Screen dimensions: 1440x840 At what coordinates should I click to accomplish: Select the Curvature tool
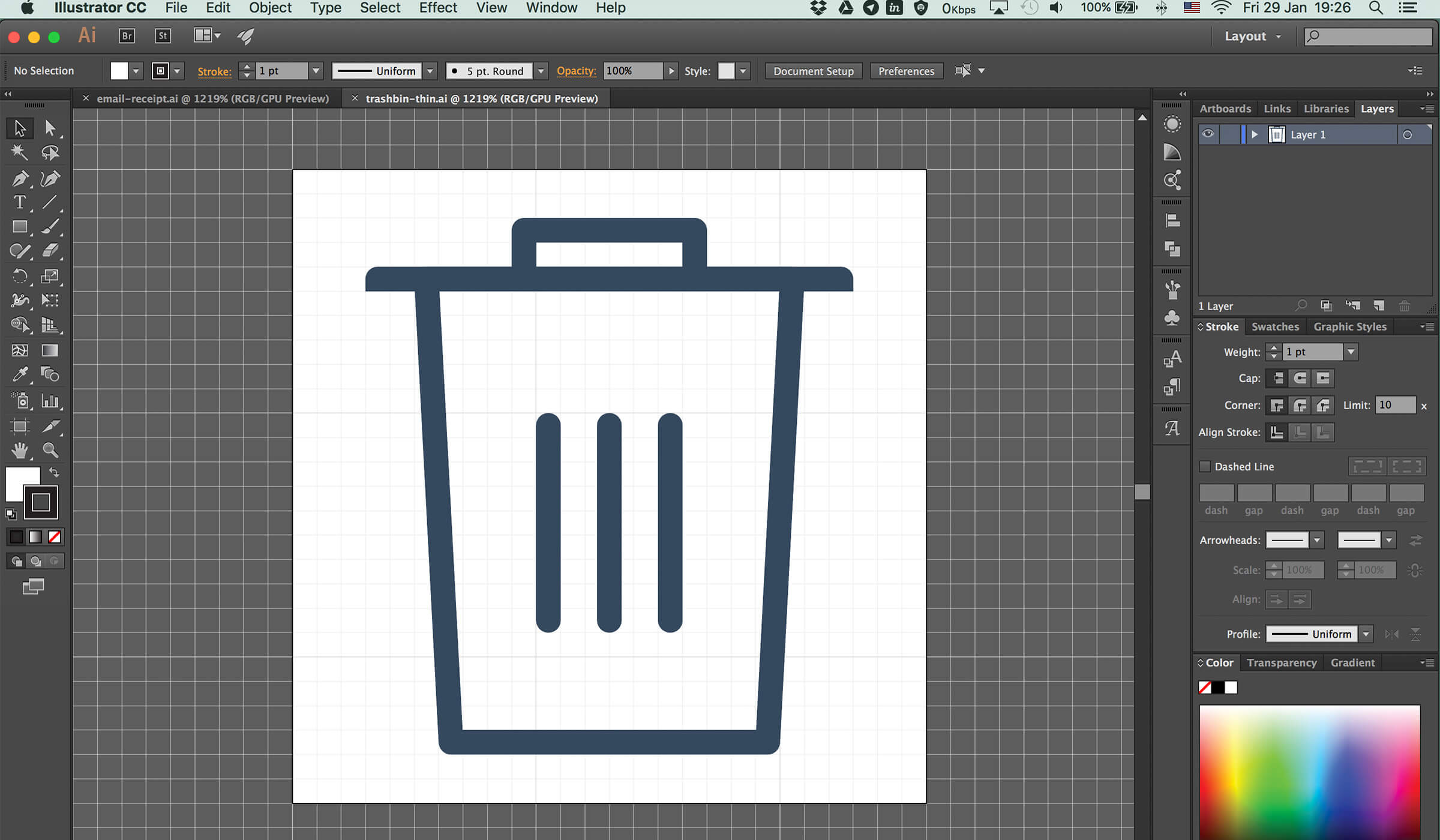(x=50, y=178)
